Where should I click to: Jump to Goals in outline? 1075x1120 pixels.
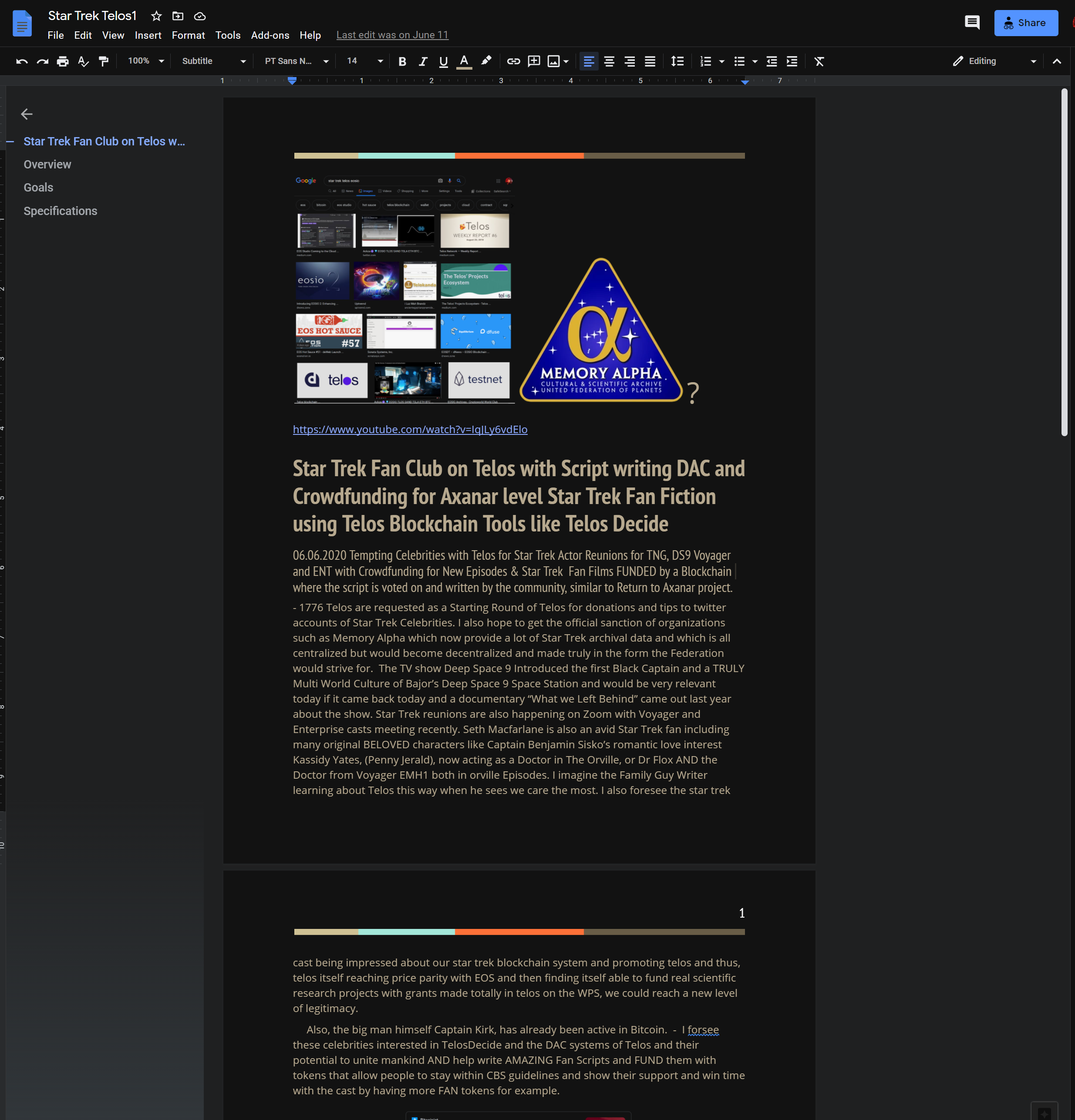pyautogui.click(x=38, y=188)
